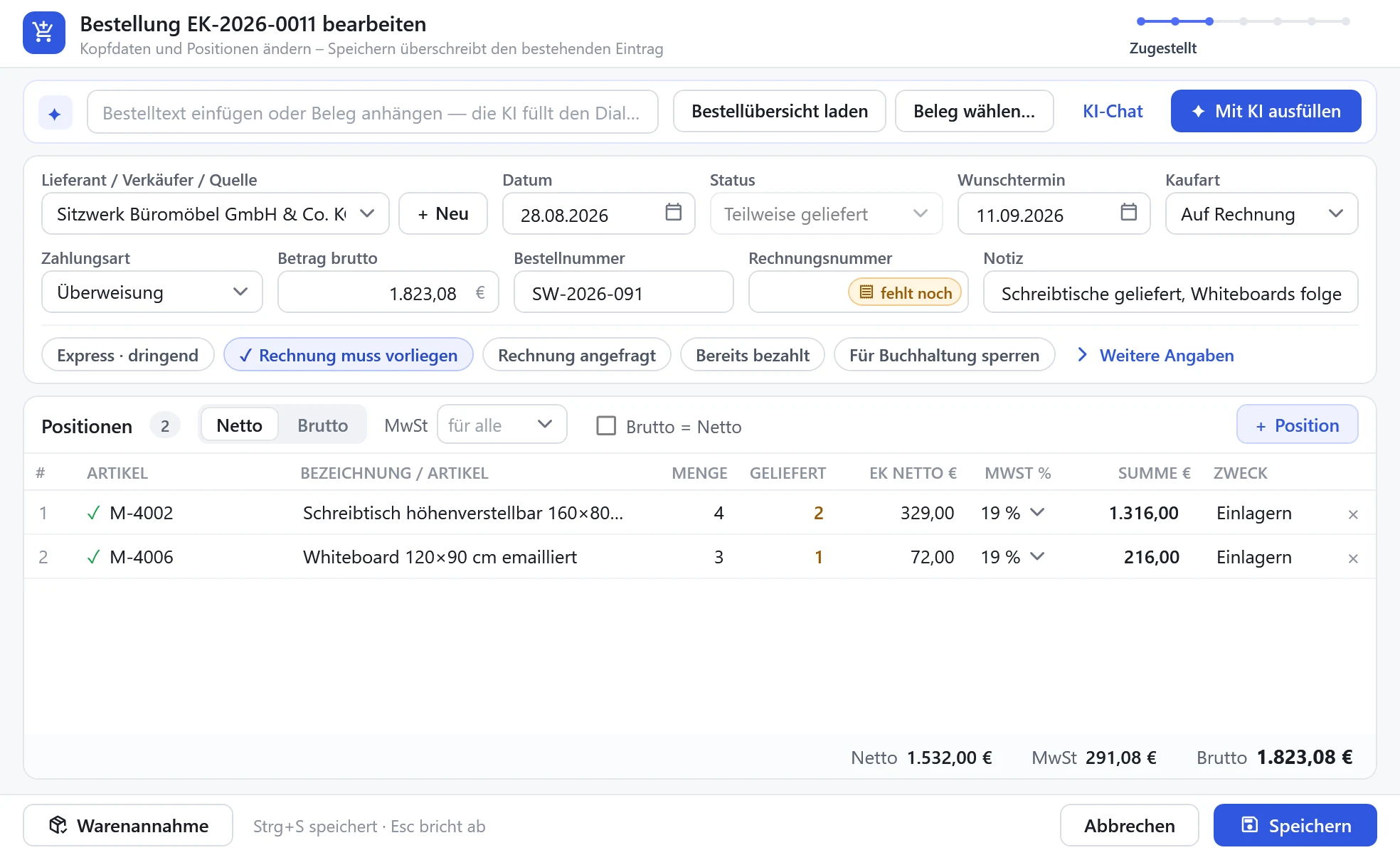Remove position M-4006 with the x icon
The width and height of the screenshot is (1400, 855).
point(1353,558)
